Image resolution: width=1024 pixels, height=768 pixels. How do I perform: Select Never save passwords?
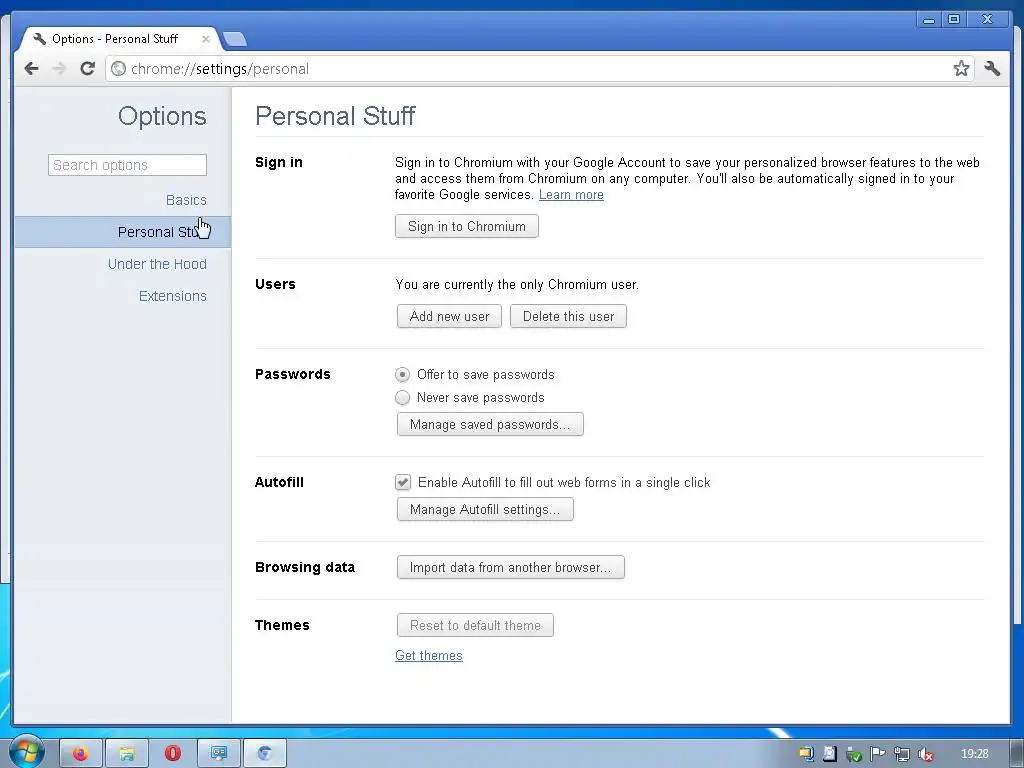(x=402, y=397)
